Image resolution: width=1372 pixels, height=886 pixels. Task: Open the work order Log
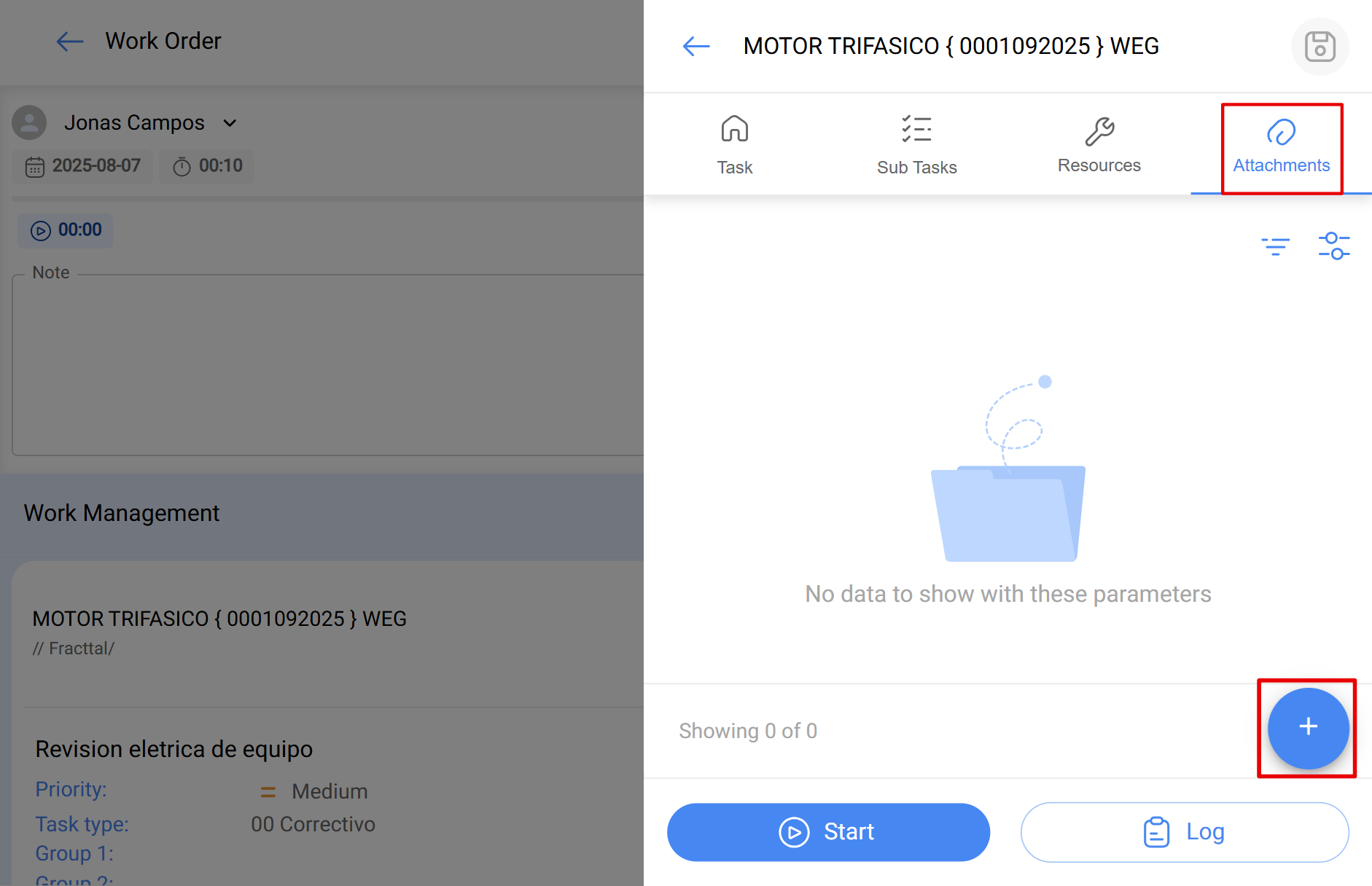point(1184,831)
